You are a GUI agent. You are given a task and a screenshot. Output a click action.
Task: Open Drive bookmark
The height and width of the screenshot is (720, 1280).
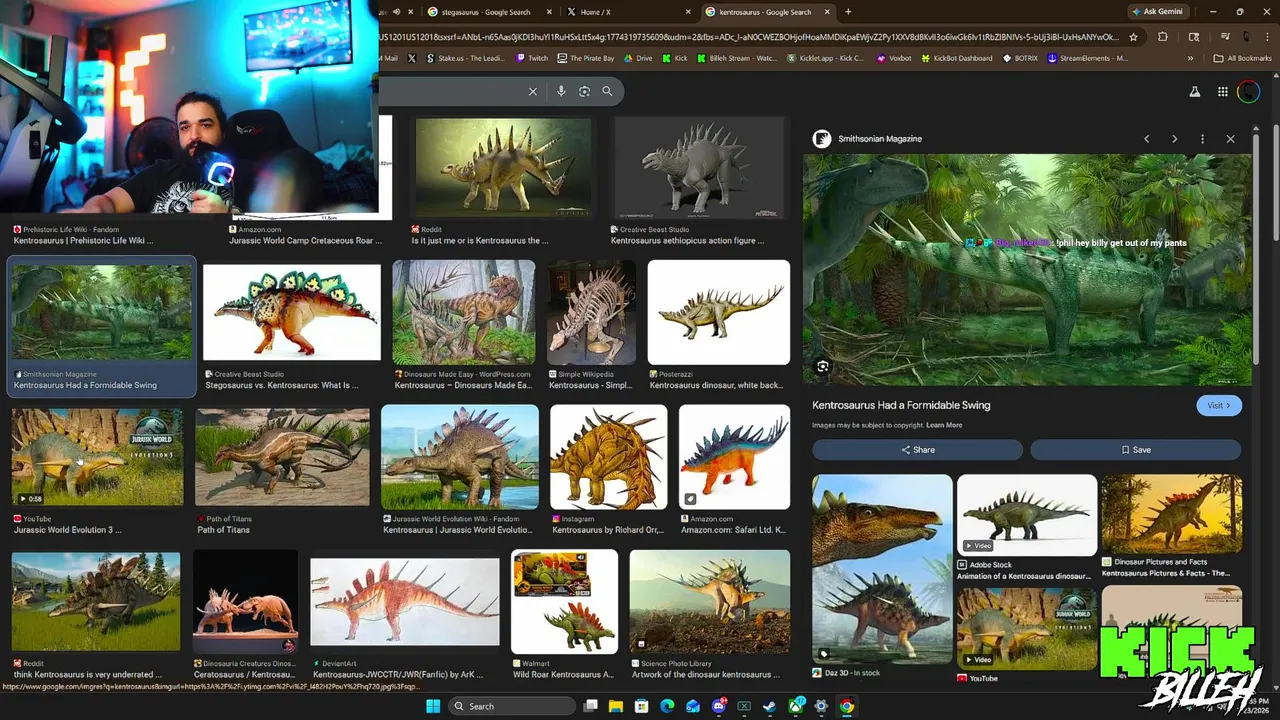[x=637, y=58]
